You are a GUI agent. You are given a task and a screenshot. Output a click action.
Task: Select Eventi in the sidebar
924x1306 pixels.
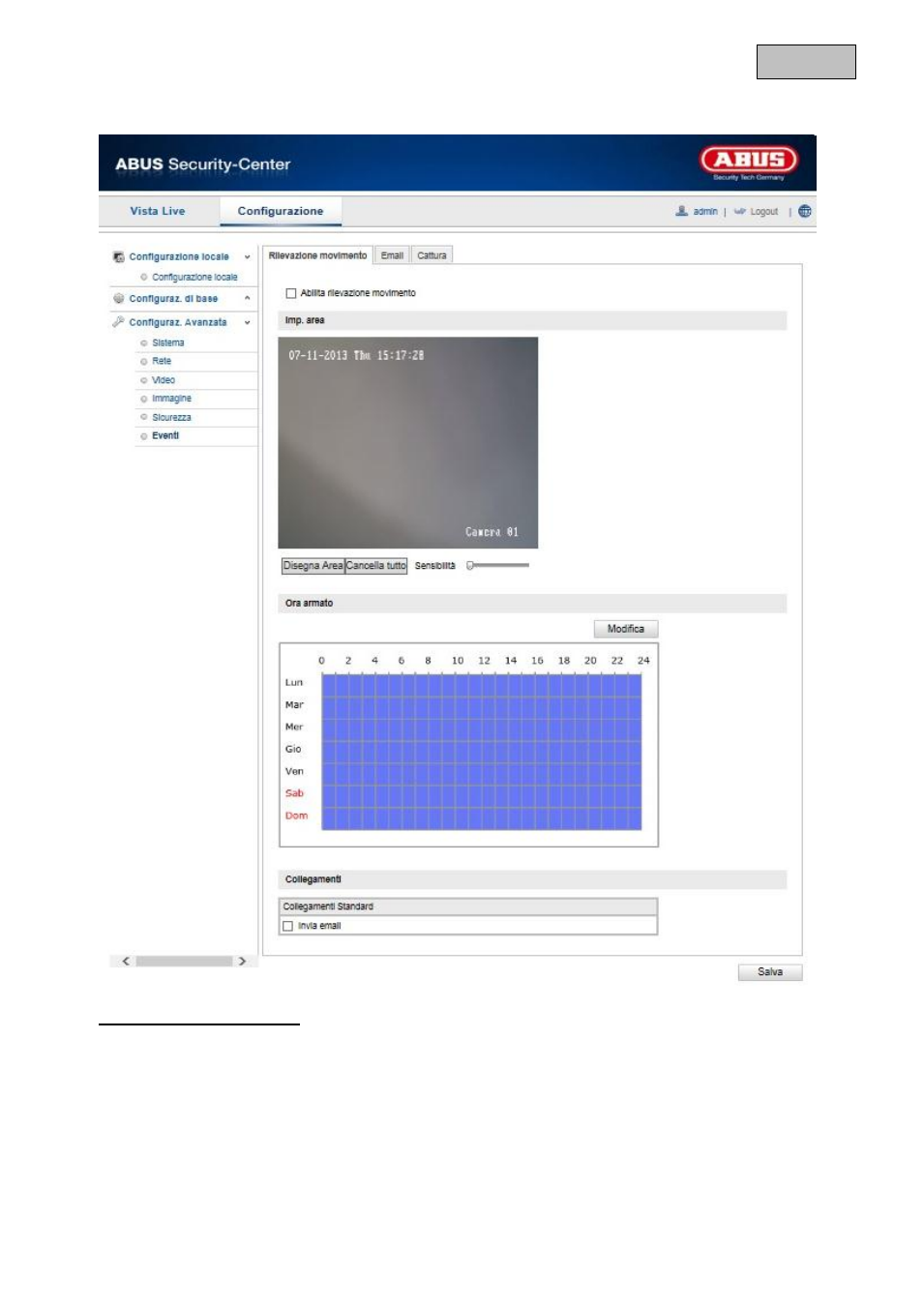(x=165, y=436)
